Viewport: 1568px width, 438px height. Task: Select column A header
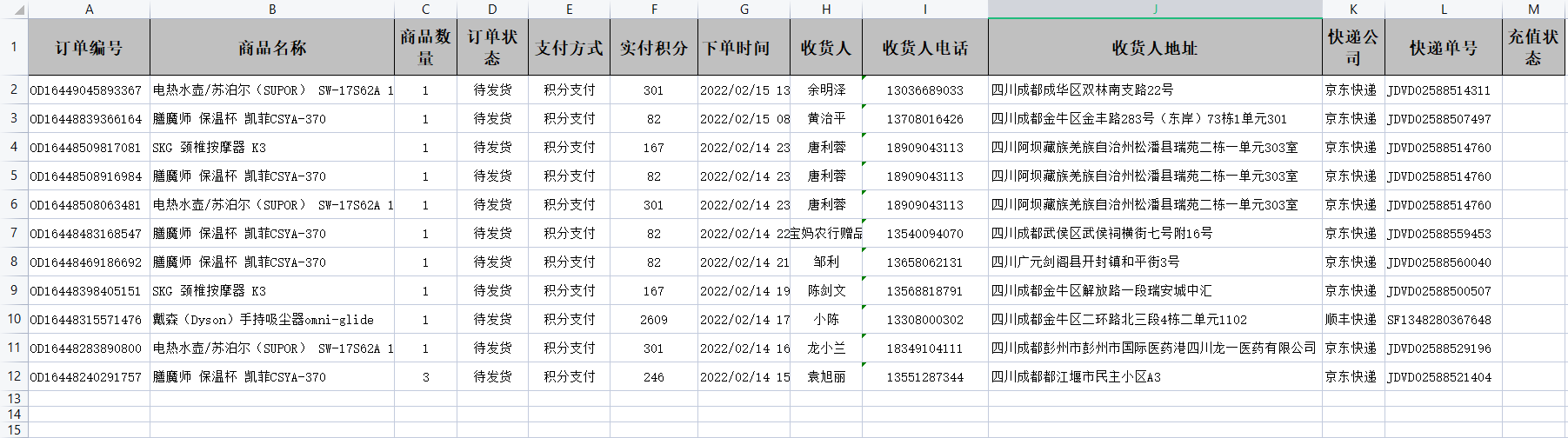[89, 9]
